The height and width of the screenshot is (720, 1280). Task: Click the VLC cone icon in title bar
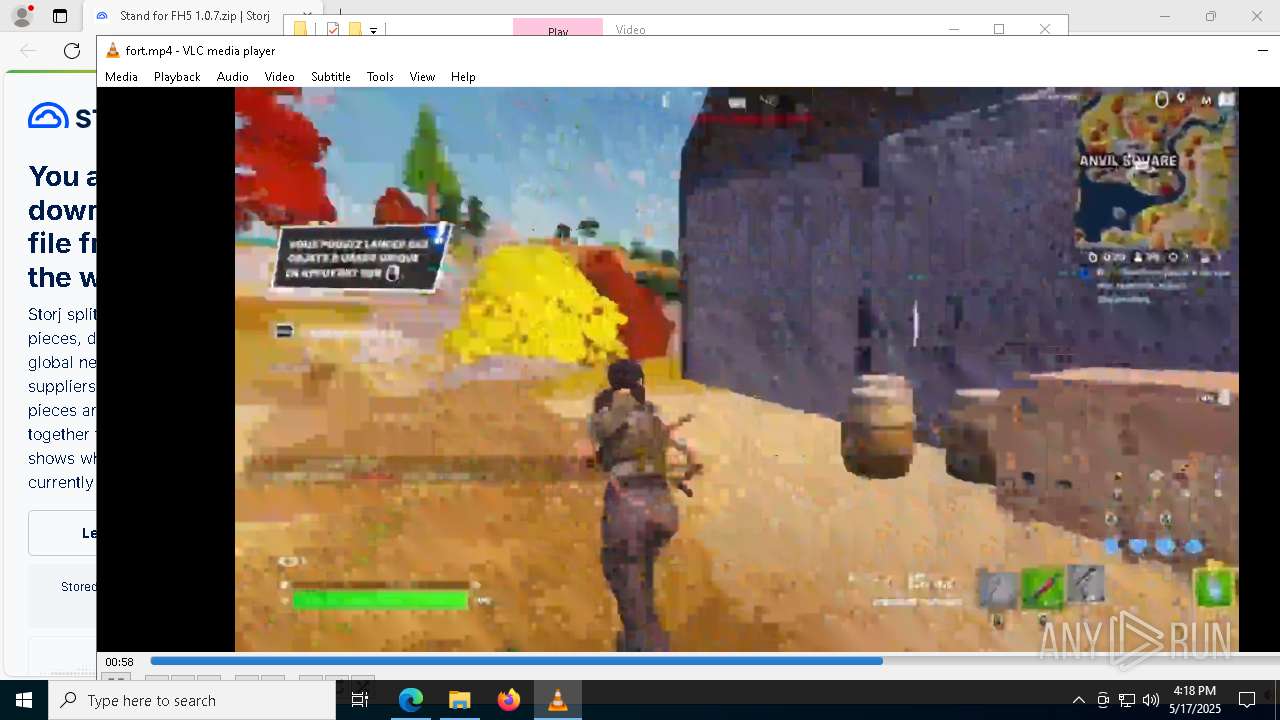coord(113,50)
